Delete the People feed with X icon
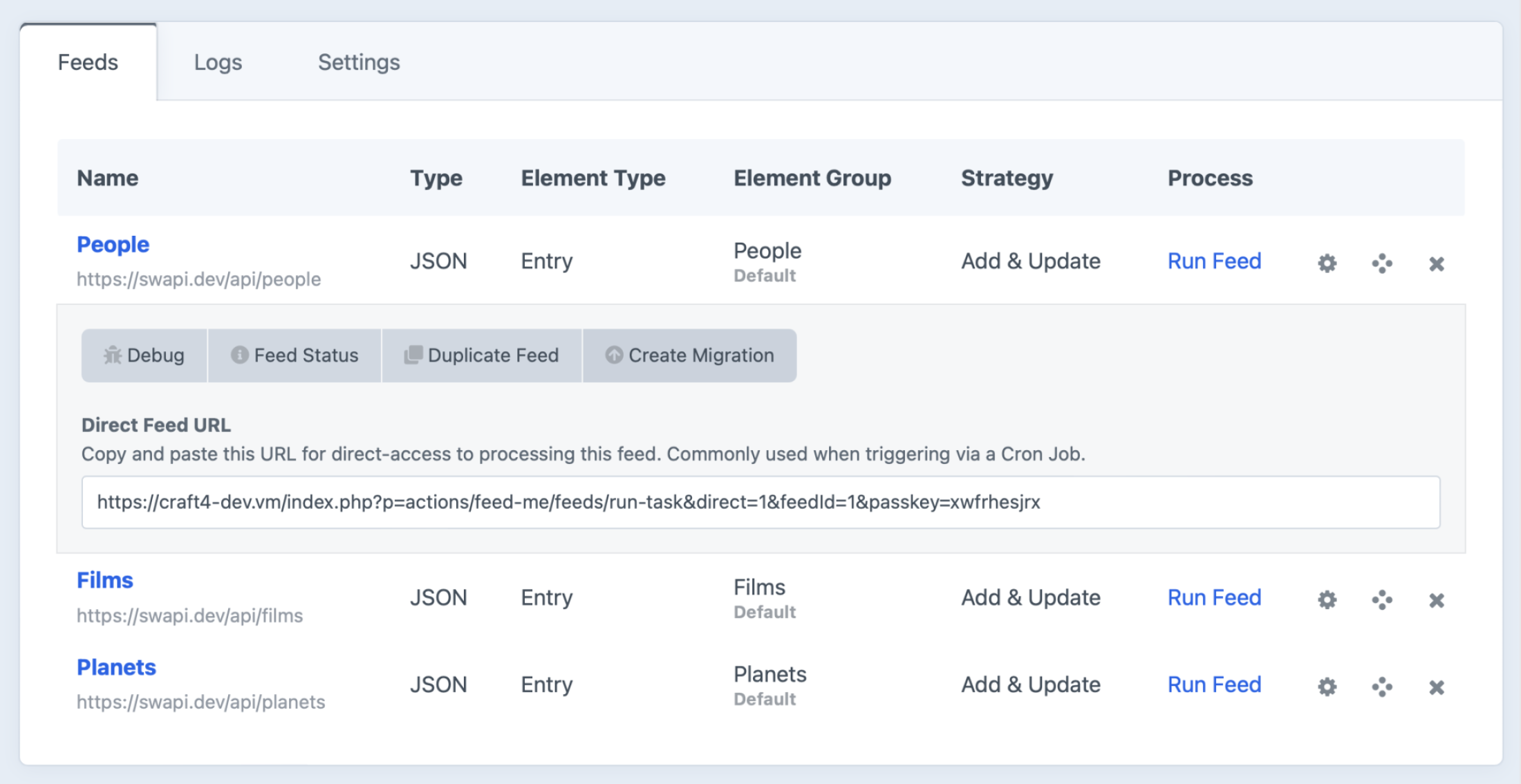The width and height of the screenshot is (1521, 784). [x=1437, y=263]
